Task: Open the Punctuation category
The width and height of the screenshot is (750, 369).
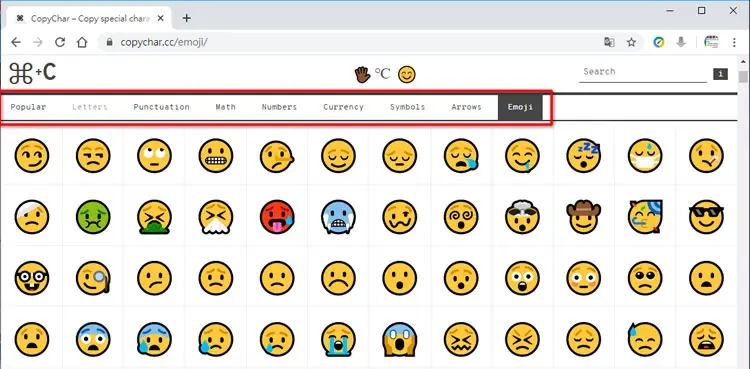Action: pos(161,107)
